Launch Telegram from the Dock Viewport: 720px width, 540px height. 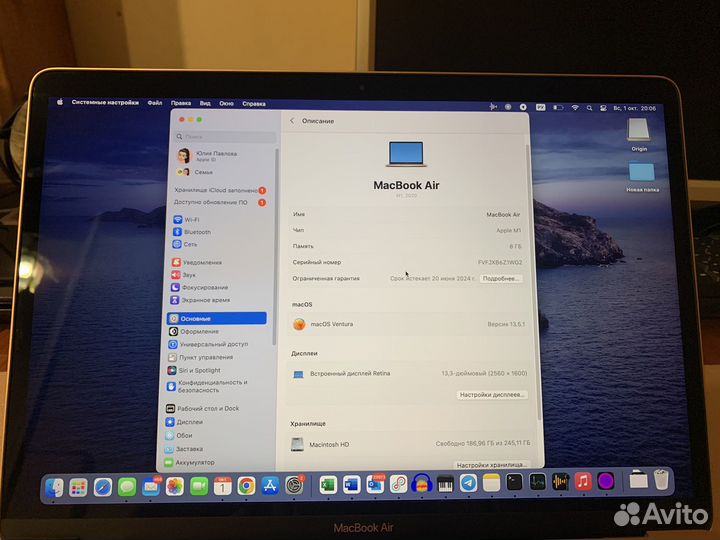(x=468, y=483)
